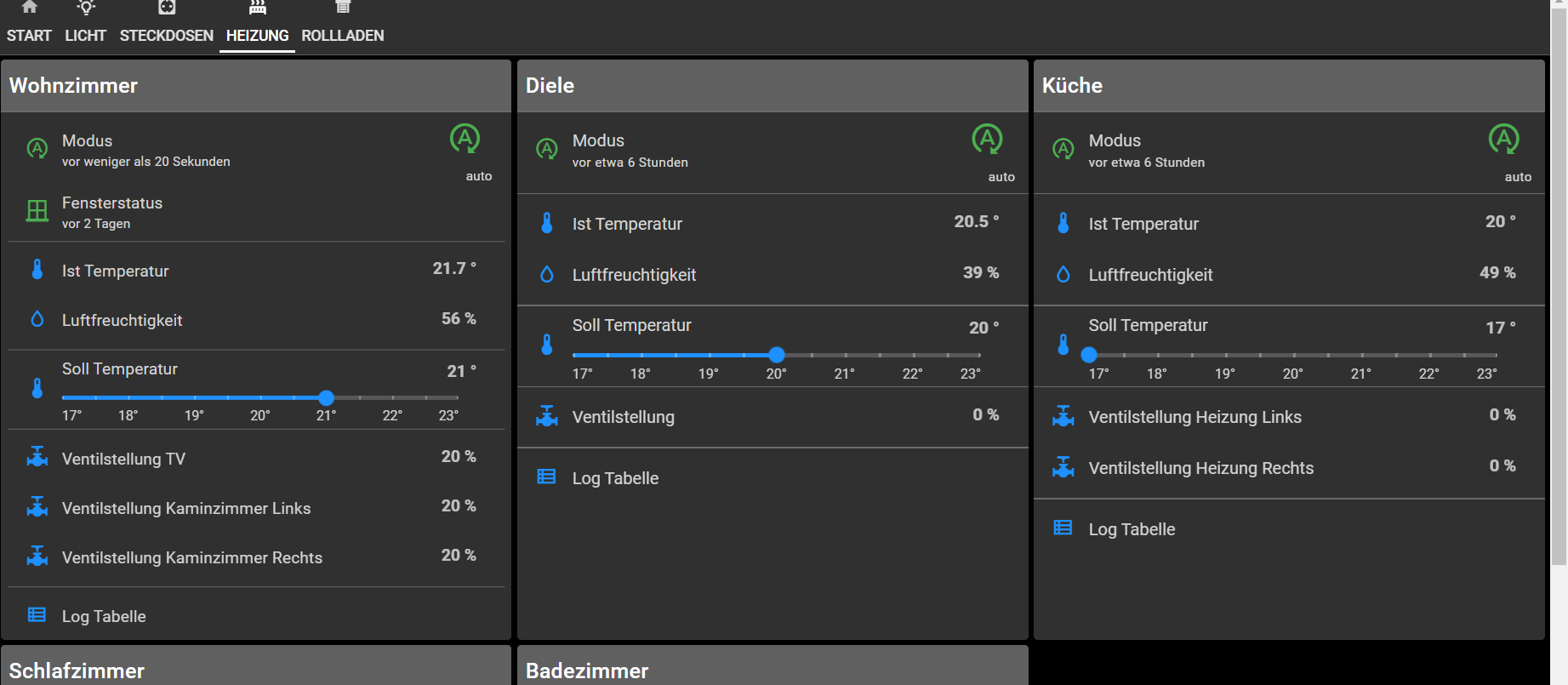The height and width of the screenshot is (685, 1568).
Task: Click the Ventilstellung Heizung Rechts valve icon
Action: click(1063, 467)
